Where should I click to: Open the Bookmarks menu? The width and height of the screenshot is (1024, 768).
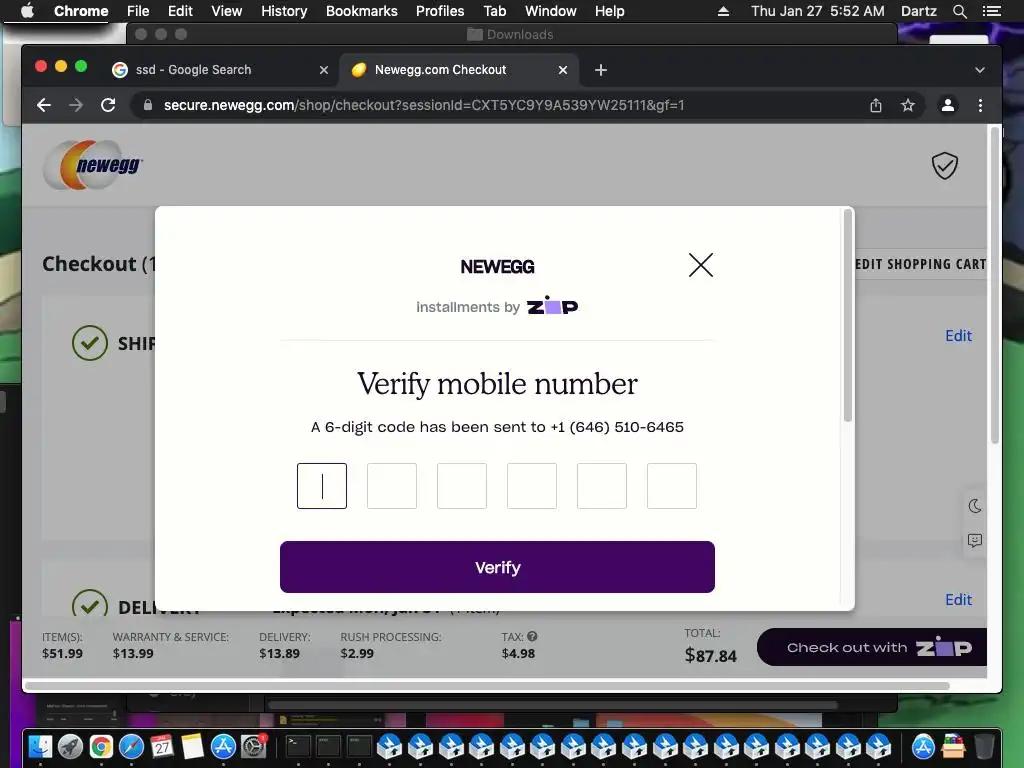click(x=362, y=11)
